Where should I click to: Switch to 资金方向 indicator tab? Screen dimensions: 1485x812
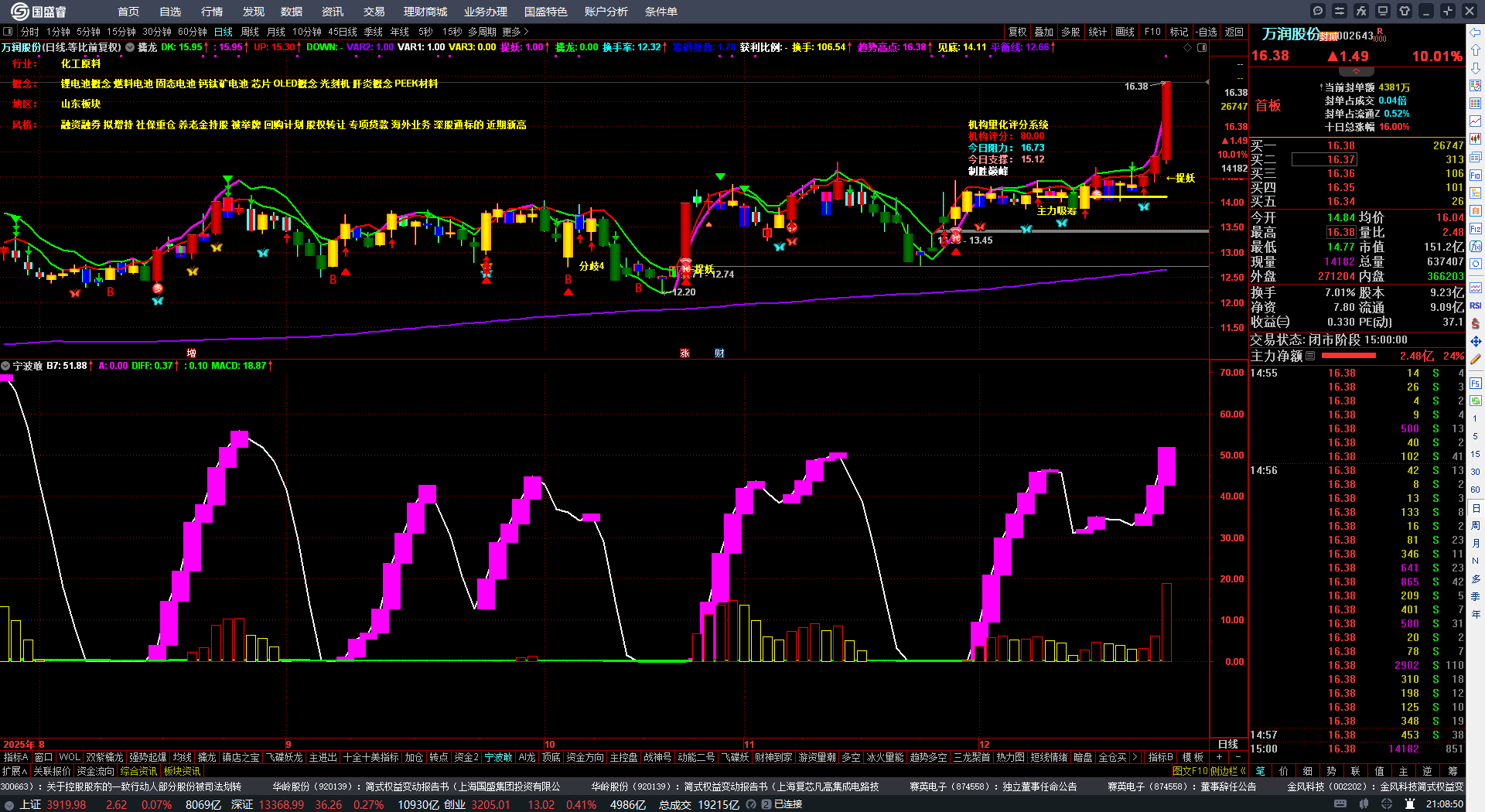(585, 758)
